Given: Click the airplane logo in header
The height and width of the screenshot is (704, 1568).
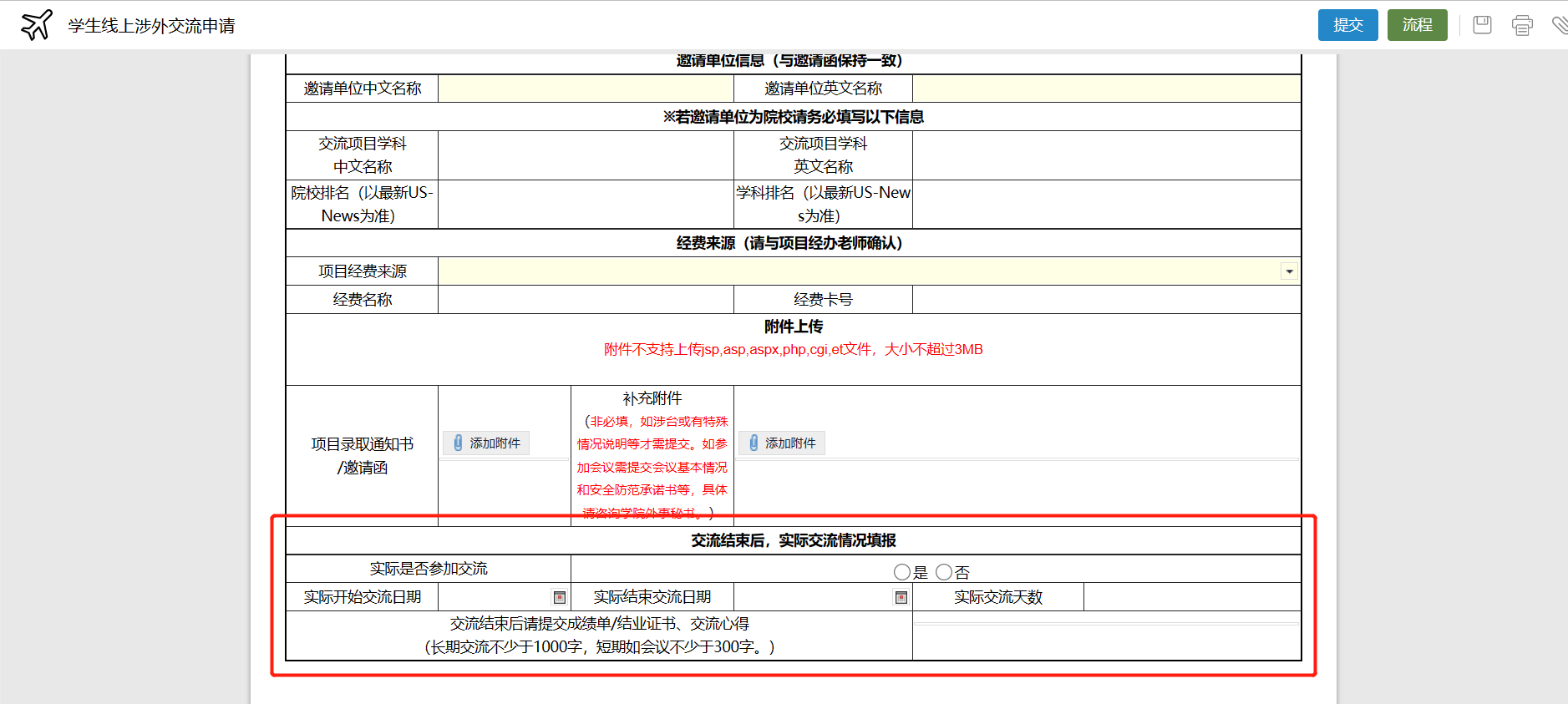Looking at the screenshot, I should coord(37,25).
